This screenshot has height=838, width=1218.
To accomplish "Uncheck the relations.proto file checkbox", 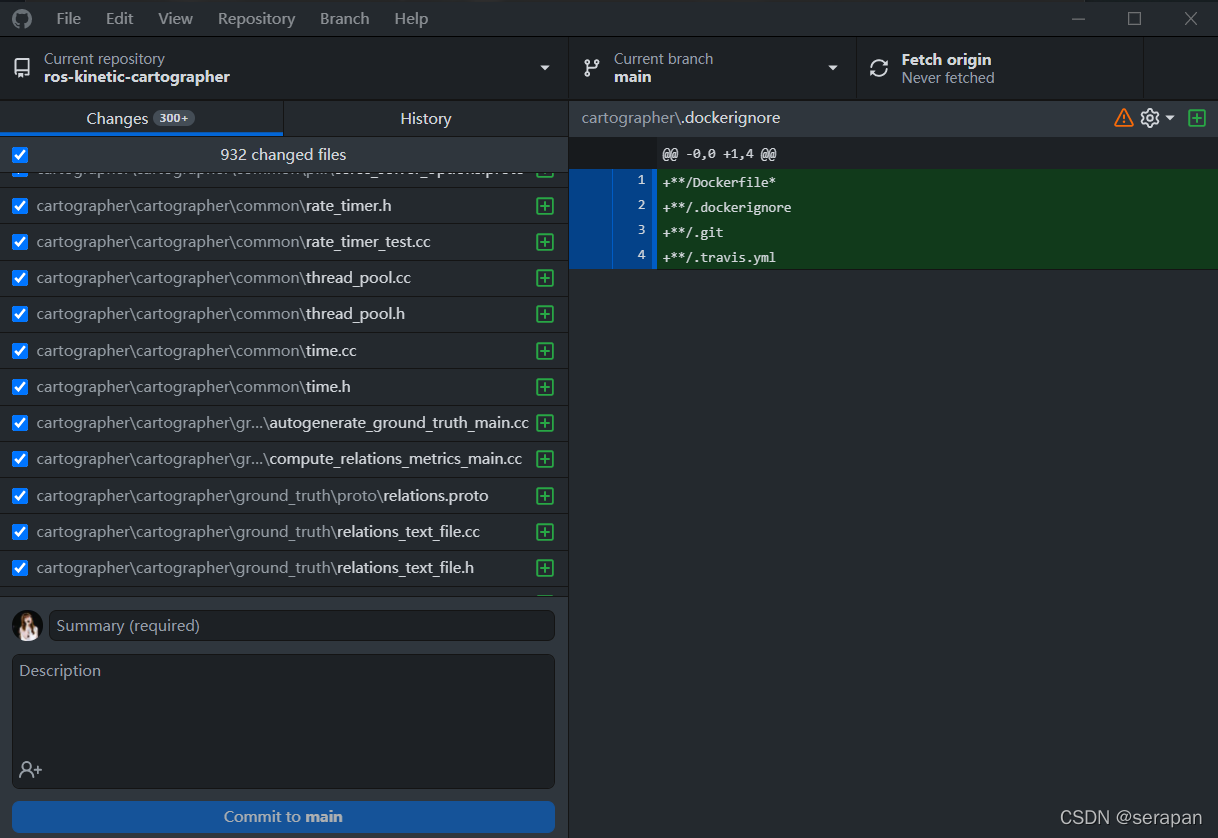I will tap(20, 496).
